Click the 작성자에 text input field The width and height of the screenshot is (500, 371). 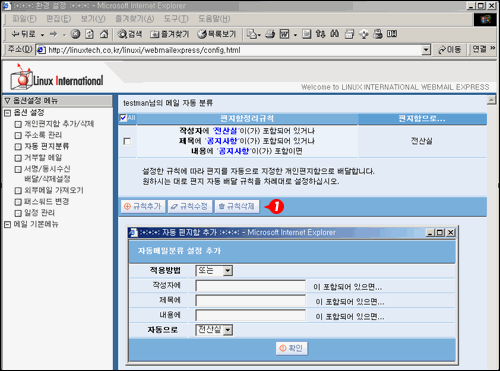tap(251, 286)
